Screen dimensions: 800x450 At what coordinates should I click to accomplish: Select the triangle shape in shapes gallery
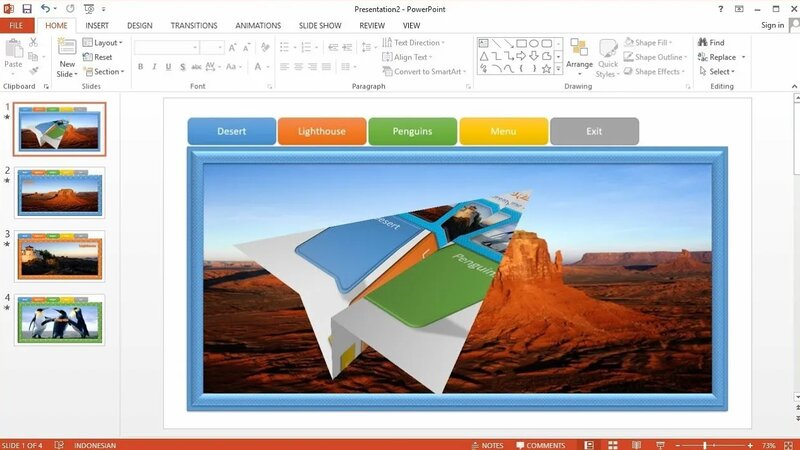[x=483, y=56]
